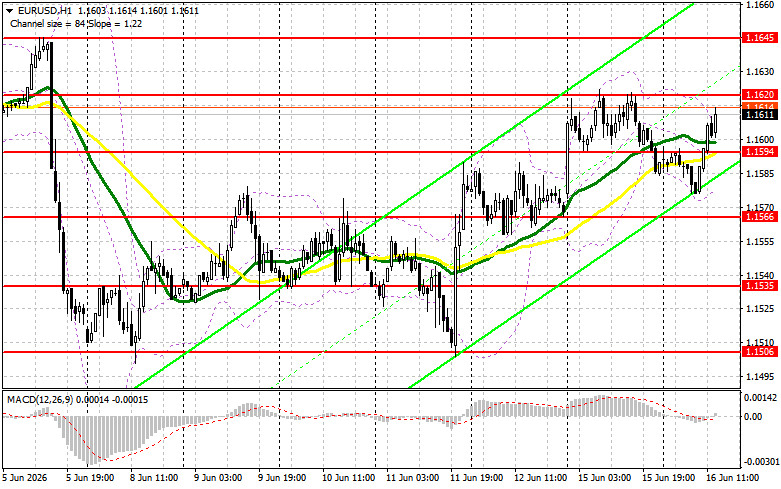Select the 1.1570 price scale value
The image size is (781, 489).
(760, 207)
